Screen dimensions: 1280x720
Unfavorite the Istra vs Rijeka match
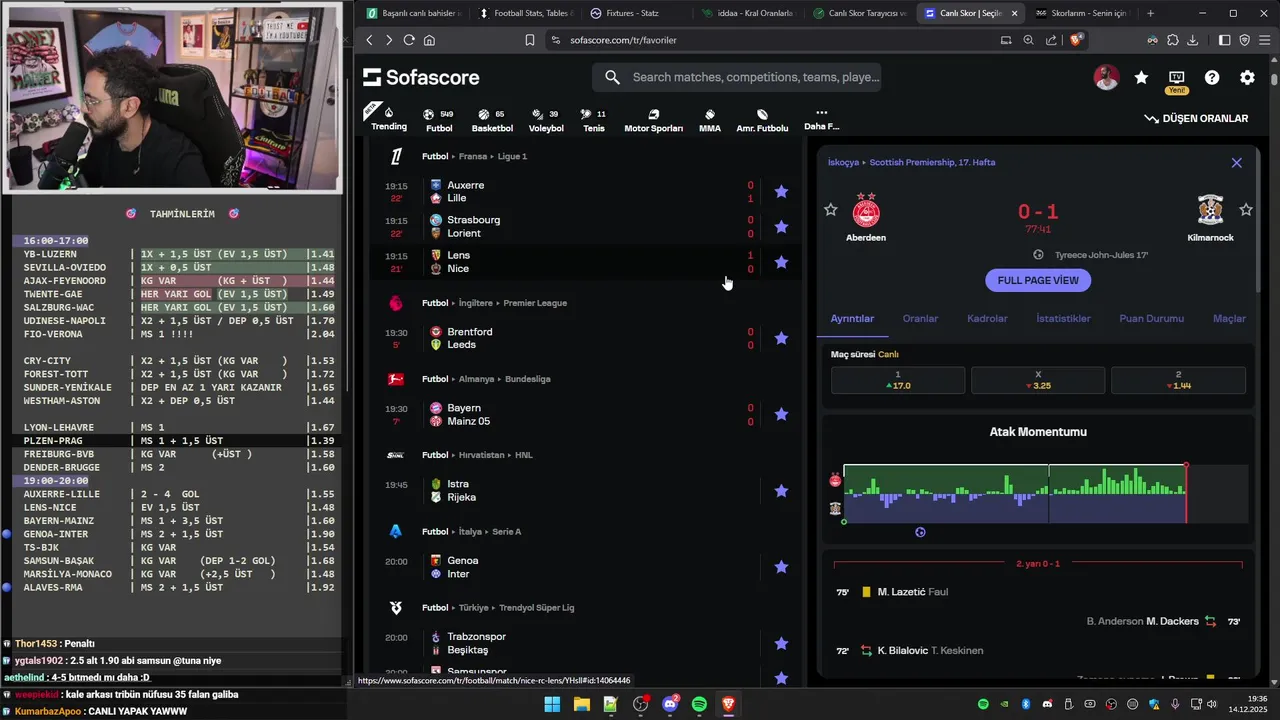point(781,491)
